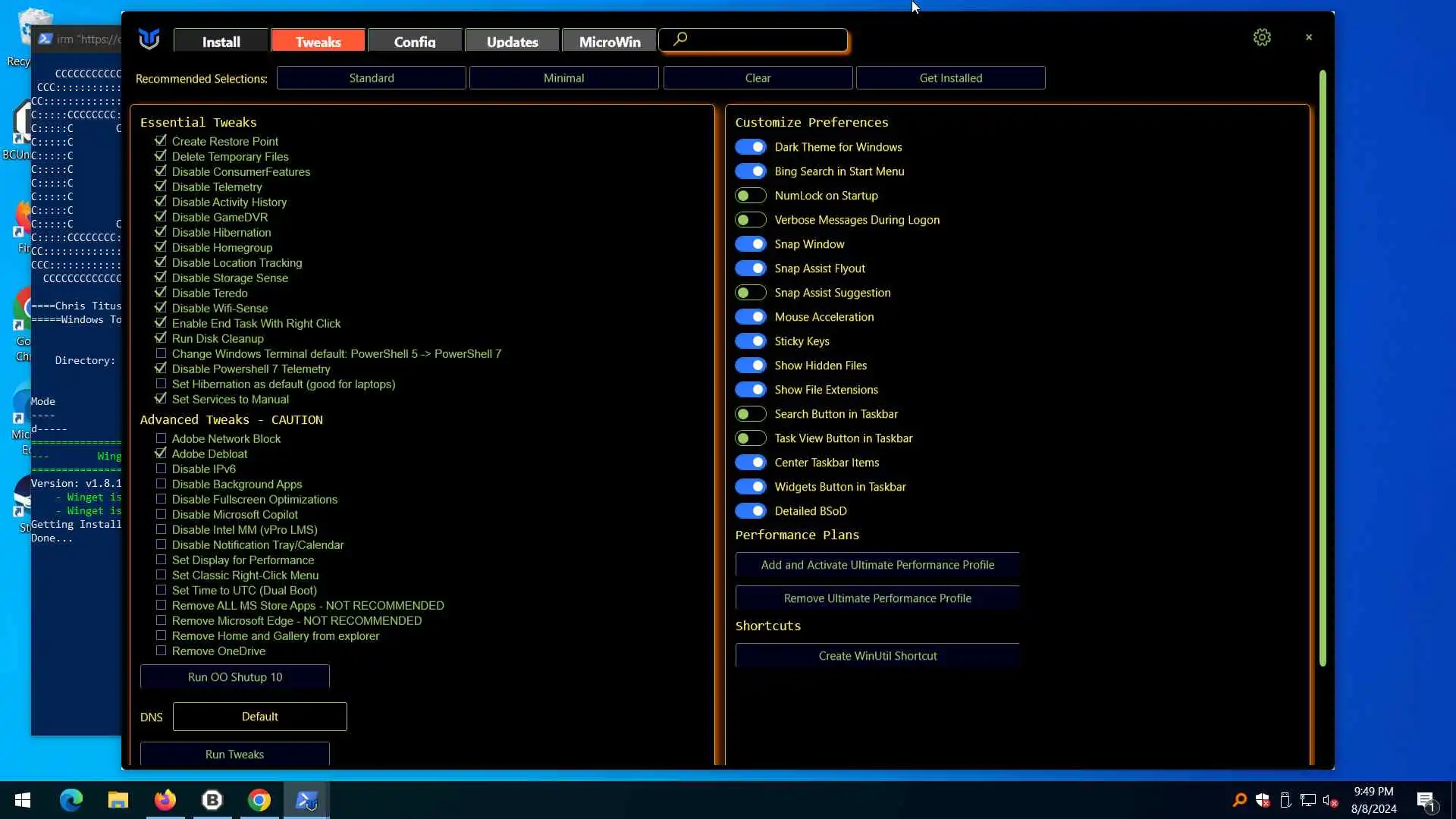Image resolution: width=1456 pixels, height=819 pixels.
Task: Open the settings gear icon
Action: click(x=1261, y=37)
